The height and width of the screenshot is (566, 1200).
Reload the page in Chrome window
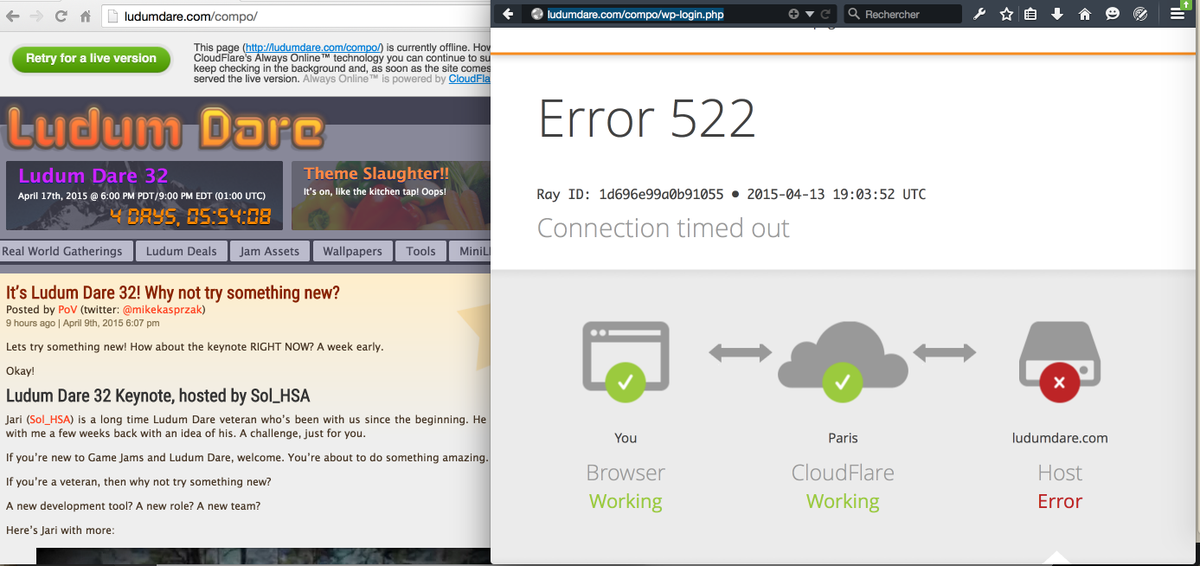tap(62, 17)
